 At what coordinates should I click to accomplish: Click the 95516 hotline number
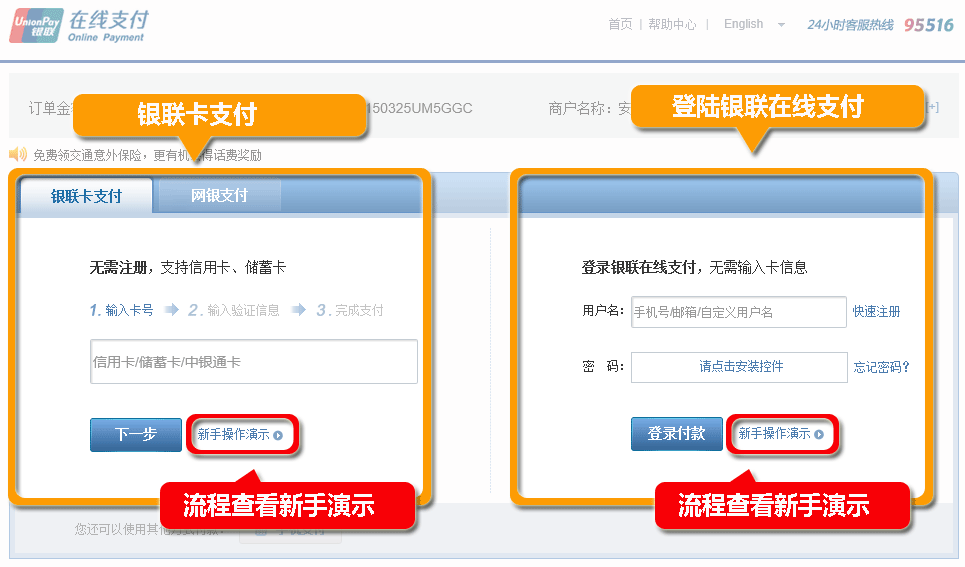928,25
